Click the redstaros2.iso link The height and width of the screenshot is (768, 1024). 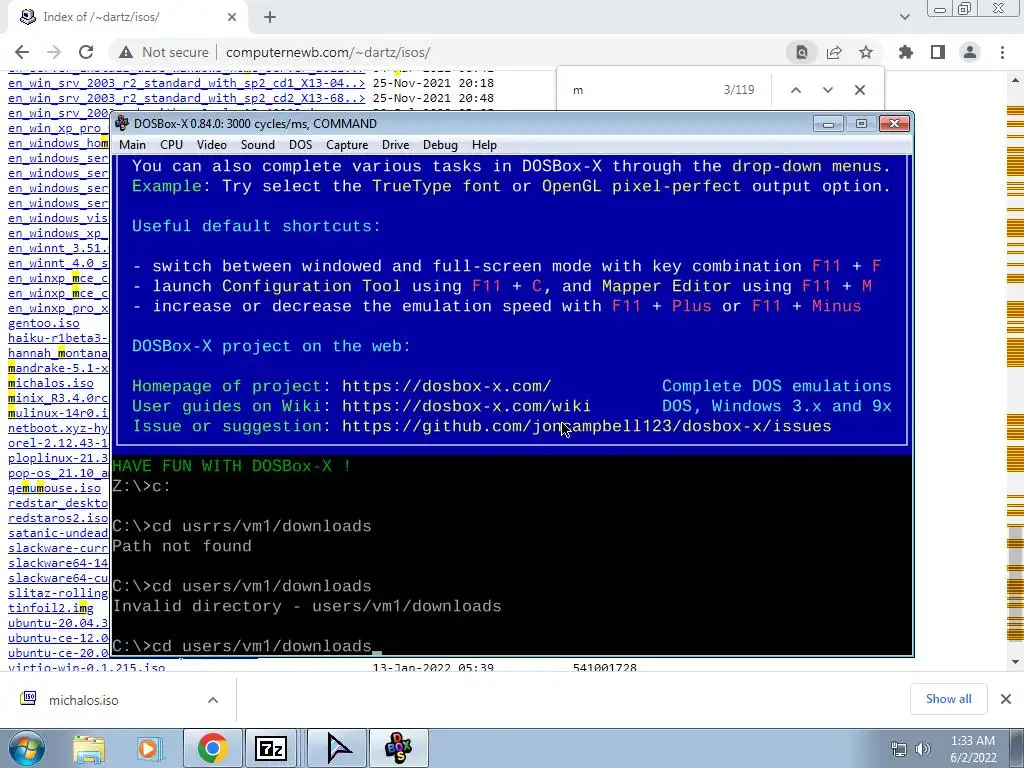pos(58,518)
